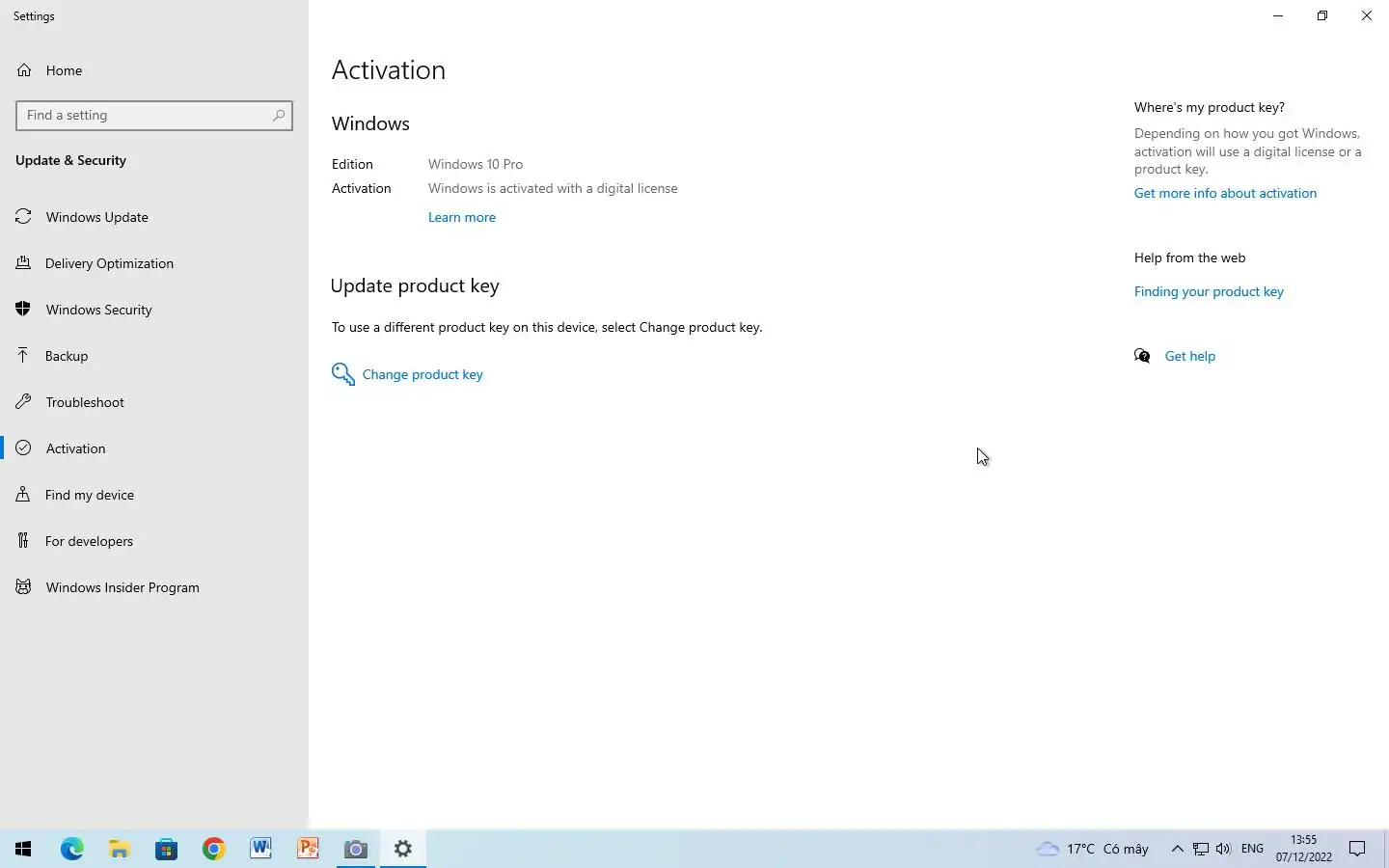Launch Microsoft Edge from the taskbar
The height and width of the screenshot is (868, 1389).
pos(71,849)
